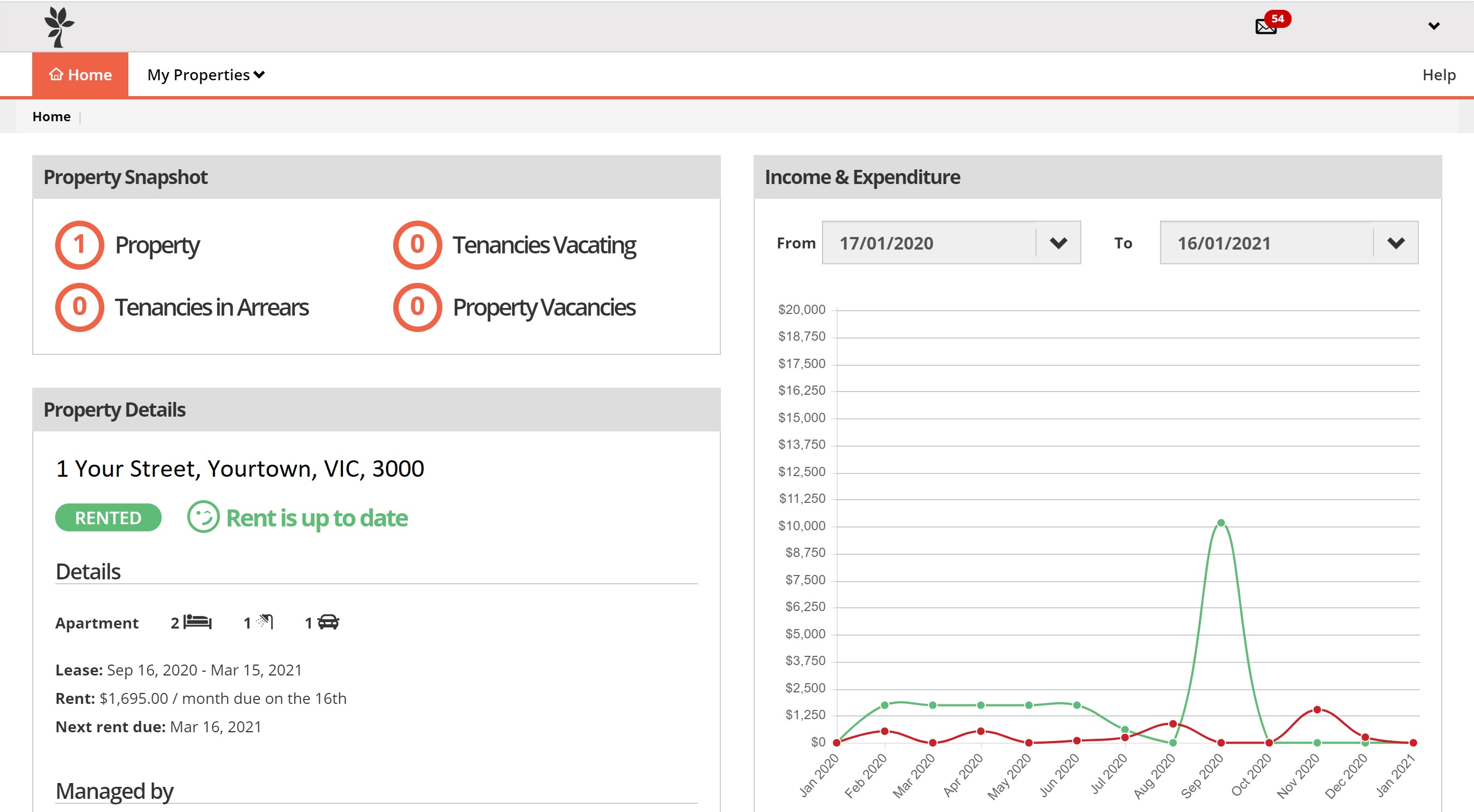
Task: Open the Help link
Action: point(1439,75)
